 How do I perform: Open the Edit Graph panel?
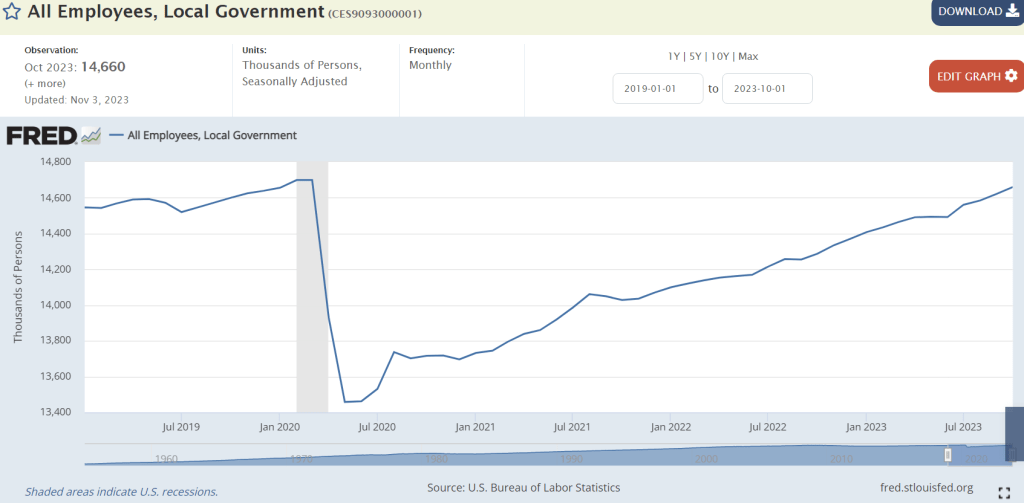pyautogui.click(x=976, y=76)
